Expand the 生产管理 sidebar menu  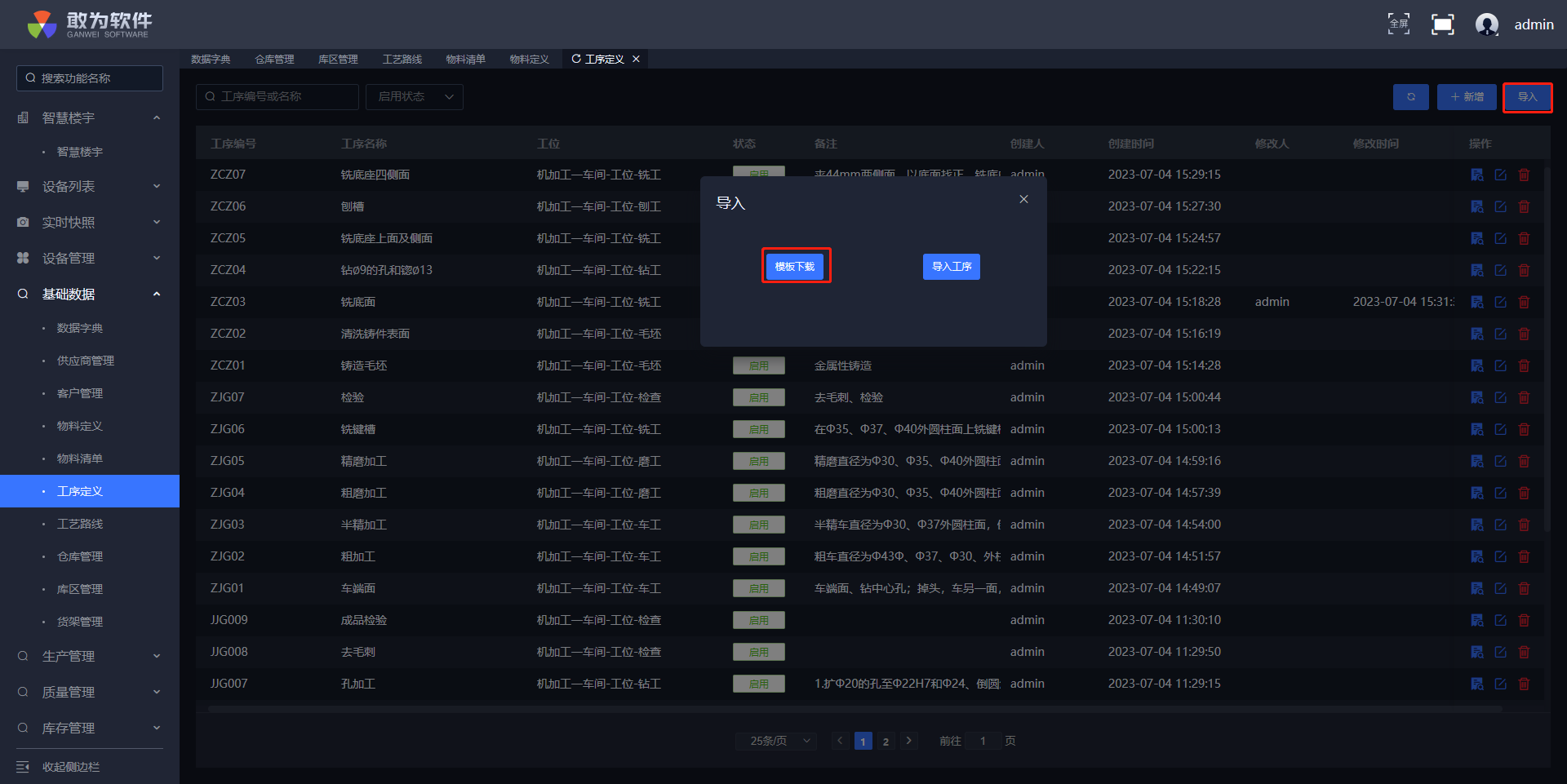[90, 656]
